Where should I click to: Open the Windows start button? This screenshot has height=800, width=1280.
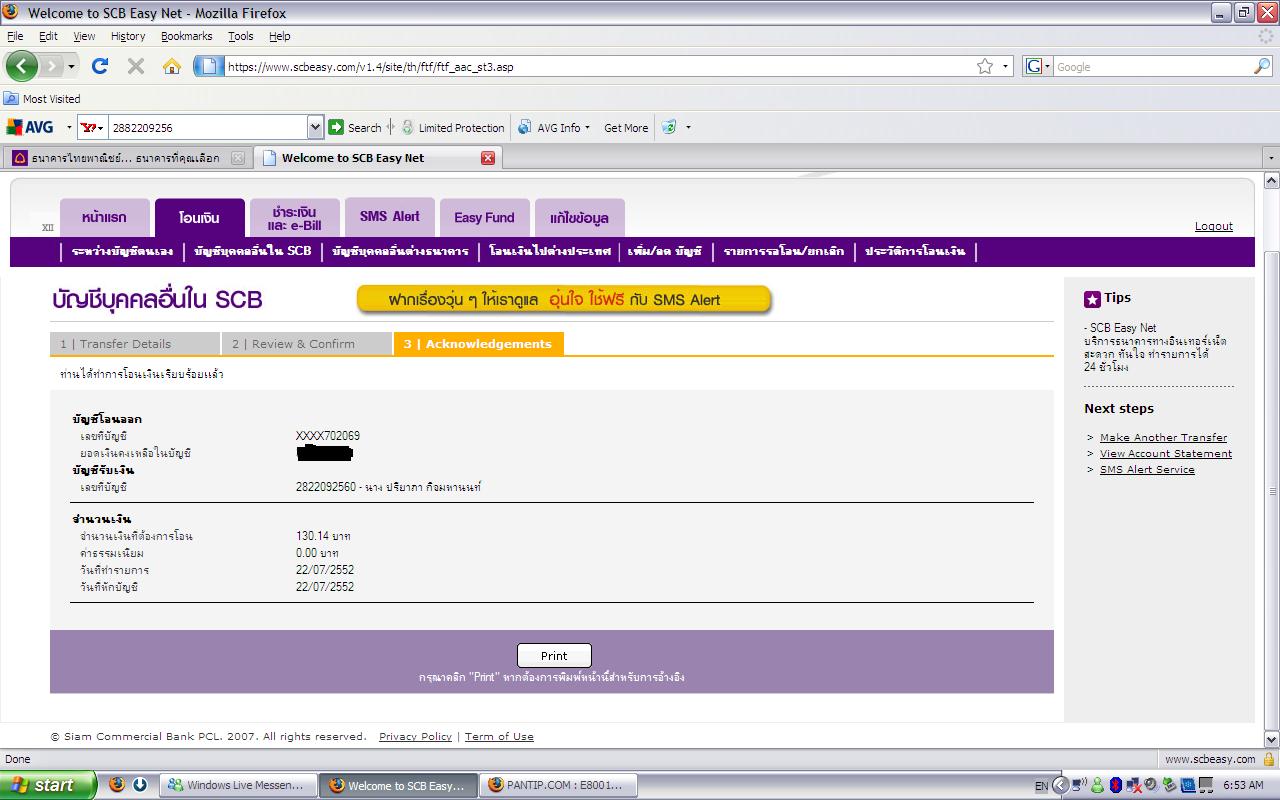click(x=48, y=785)
